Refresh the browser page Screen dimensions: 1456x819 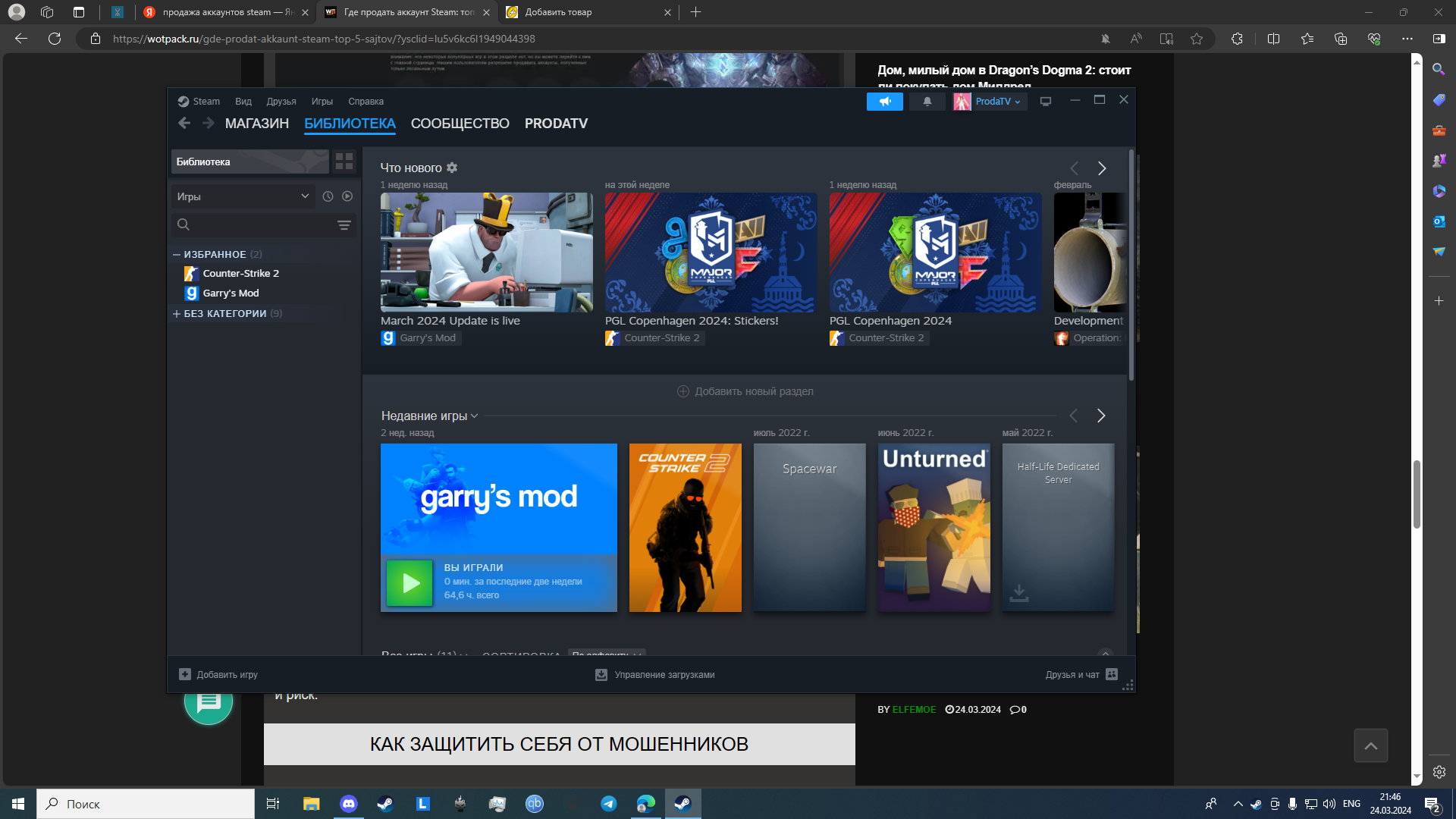pyautogui.click(x=55, y=39)
